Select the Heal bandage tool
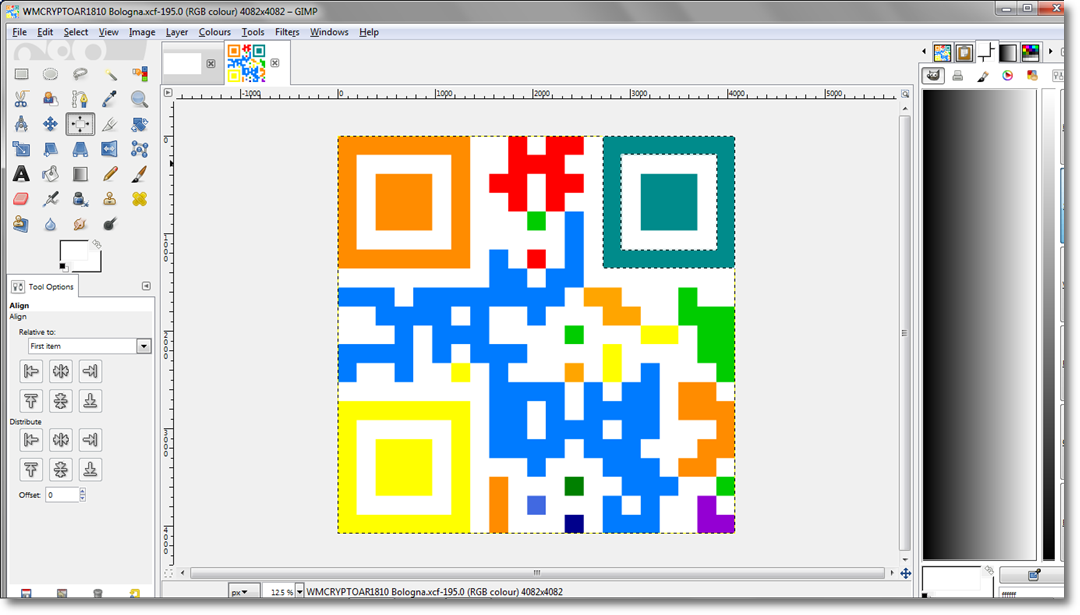The width and height of the screenshot is (1080, 615). [139, 199]
